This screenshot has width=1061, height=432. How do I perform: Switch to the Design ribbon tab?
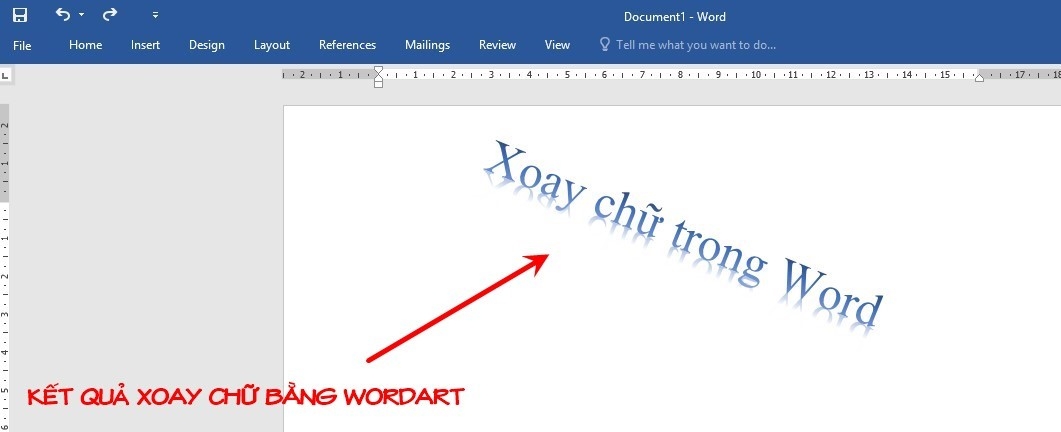click(x=206, y=45)
